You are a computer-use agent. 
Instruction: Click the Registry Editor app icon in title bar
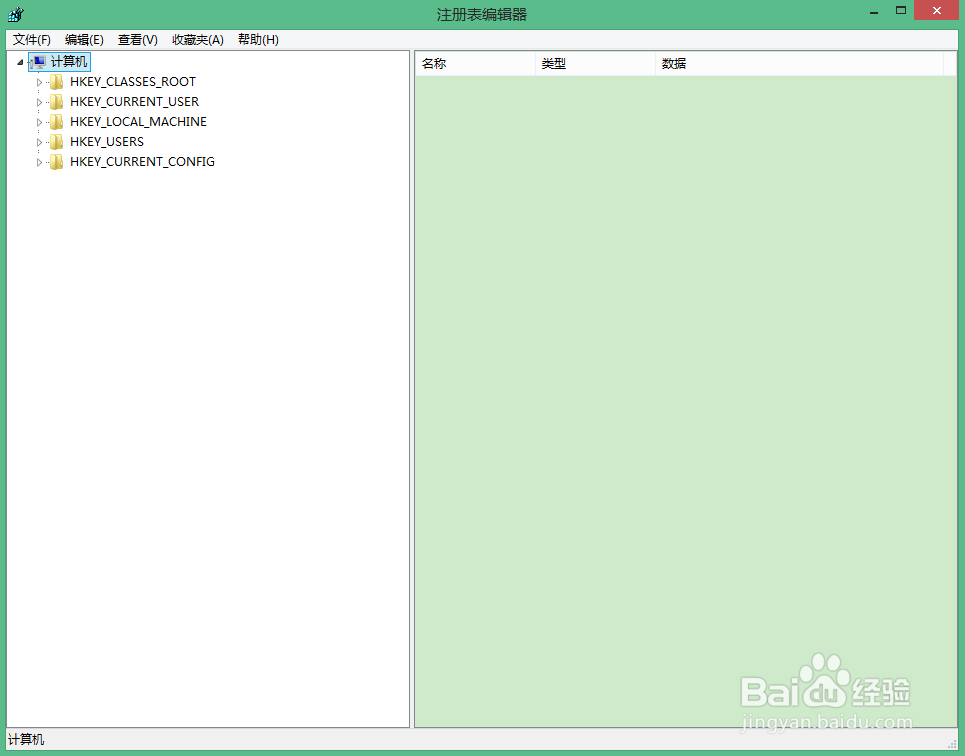[16, 14]
